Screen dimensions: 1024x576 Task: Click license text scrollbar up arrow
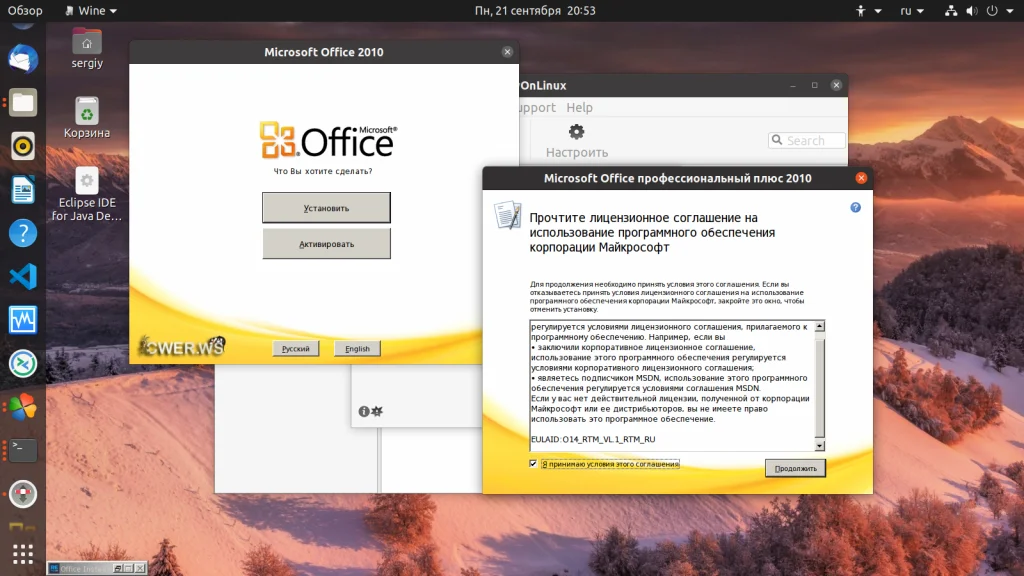[x=820, y=326]
